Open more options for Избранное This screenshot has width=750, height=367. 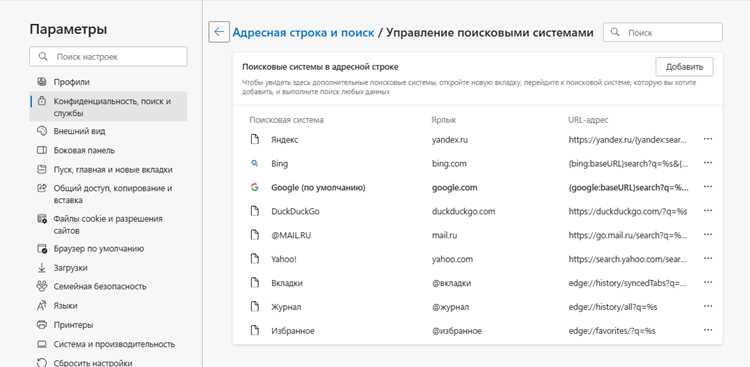coord(708,330)
